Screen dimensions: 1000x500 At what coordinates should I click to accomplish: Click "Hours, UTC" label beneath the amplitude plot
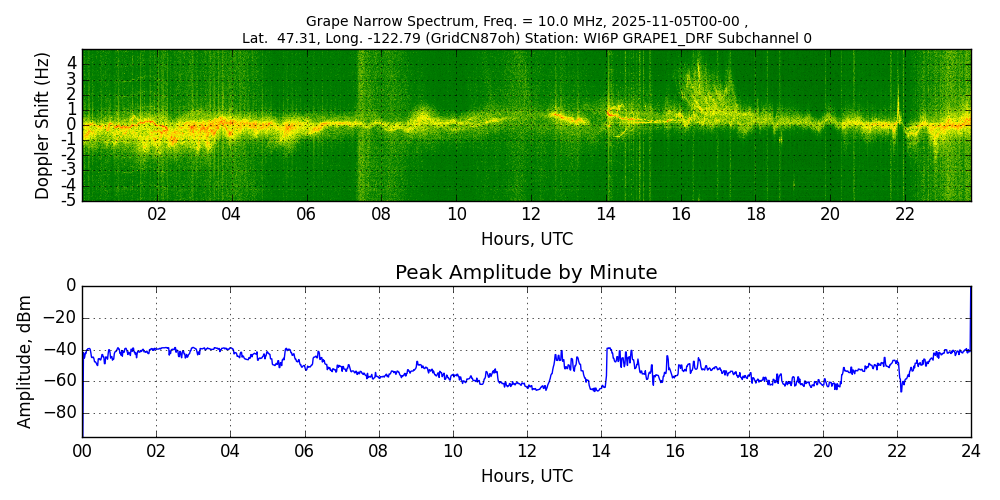pos(526,476)
